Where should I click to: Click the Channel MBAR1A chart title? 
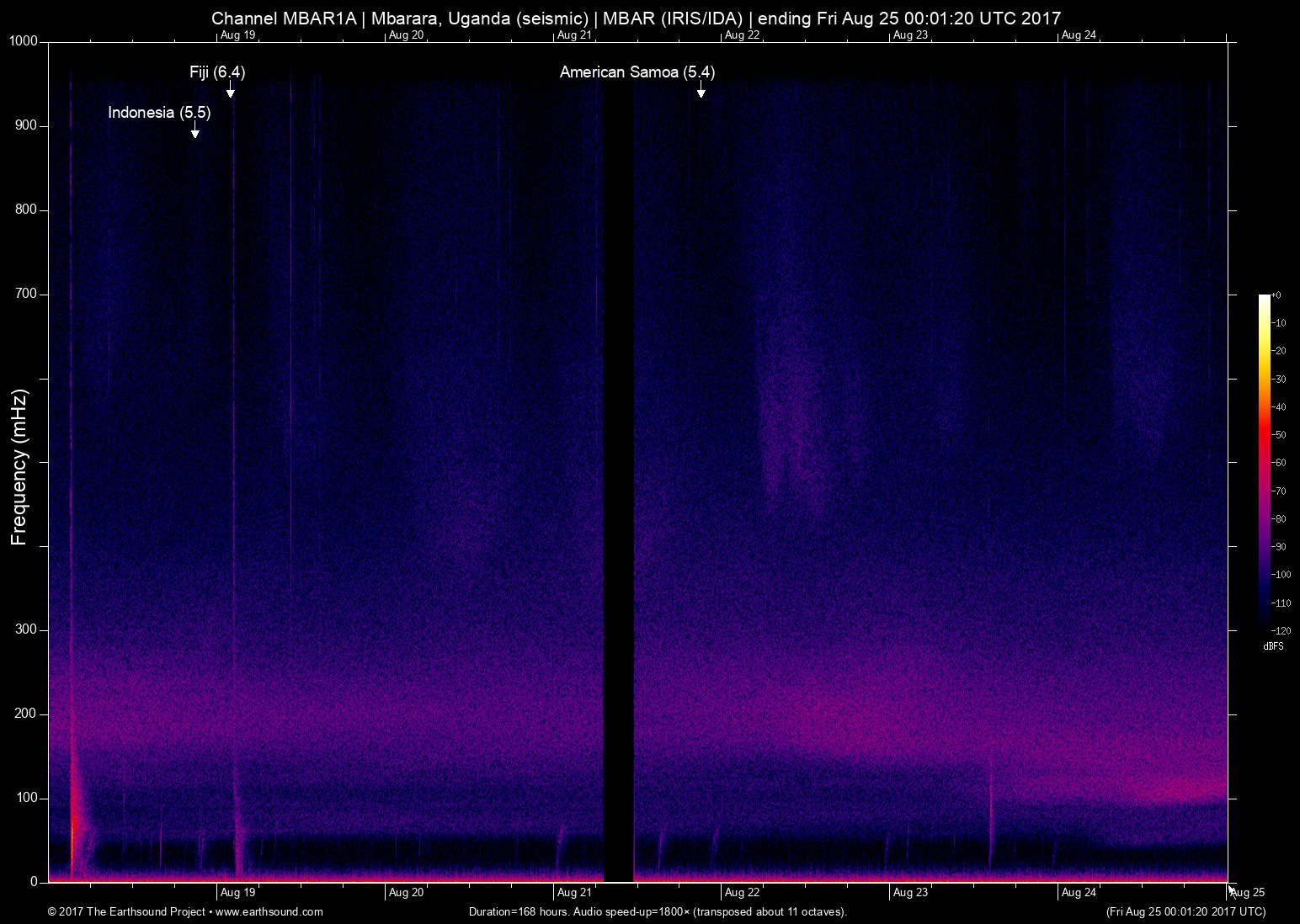pos(636,18)
